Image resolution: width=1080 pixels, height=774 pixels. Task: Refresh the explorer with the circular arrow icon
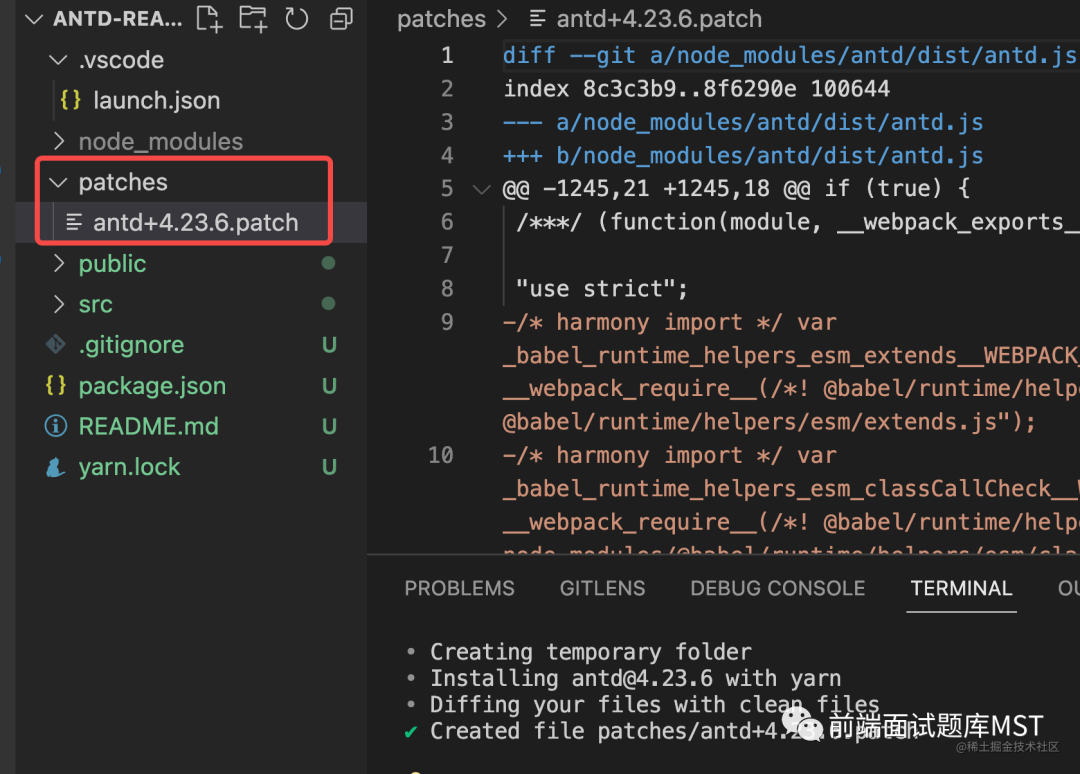point(297,19)
